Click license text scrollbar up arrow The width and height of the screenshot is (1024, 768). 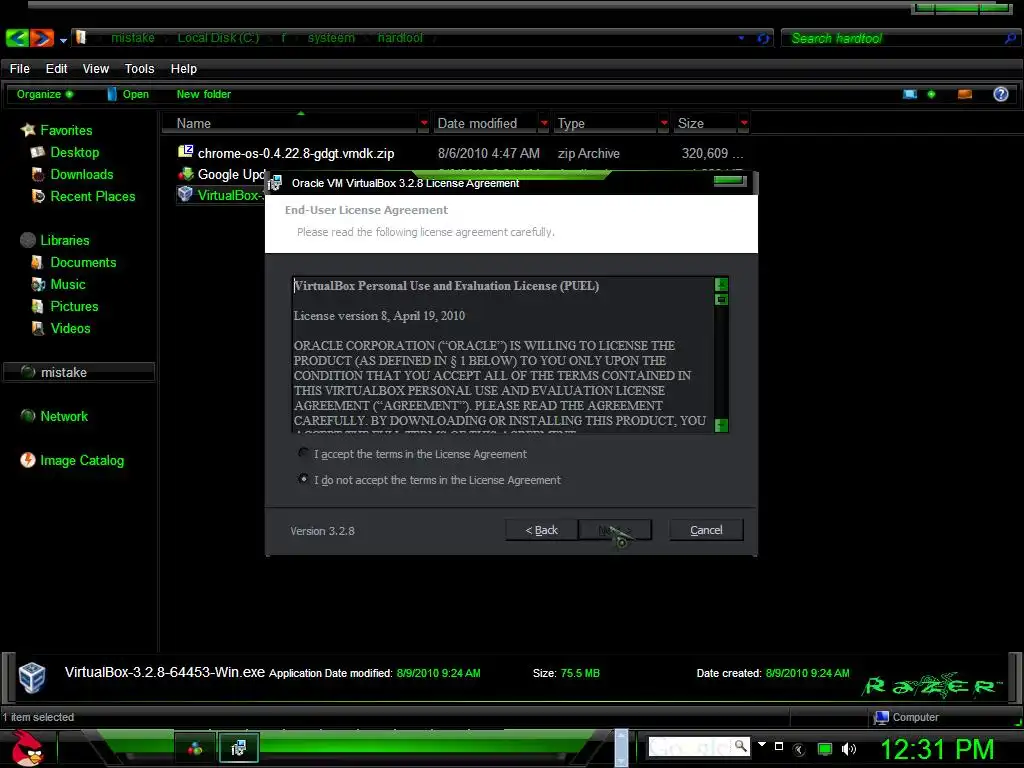[x=721, y=284]
